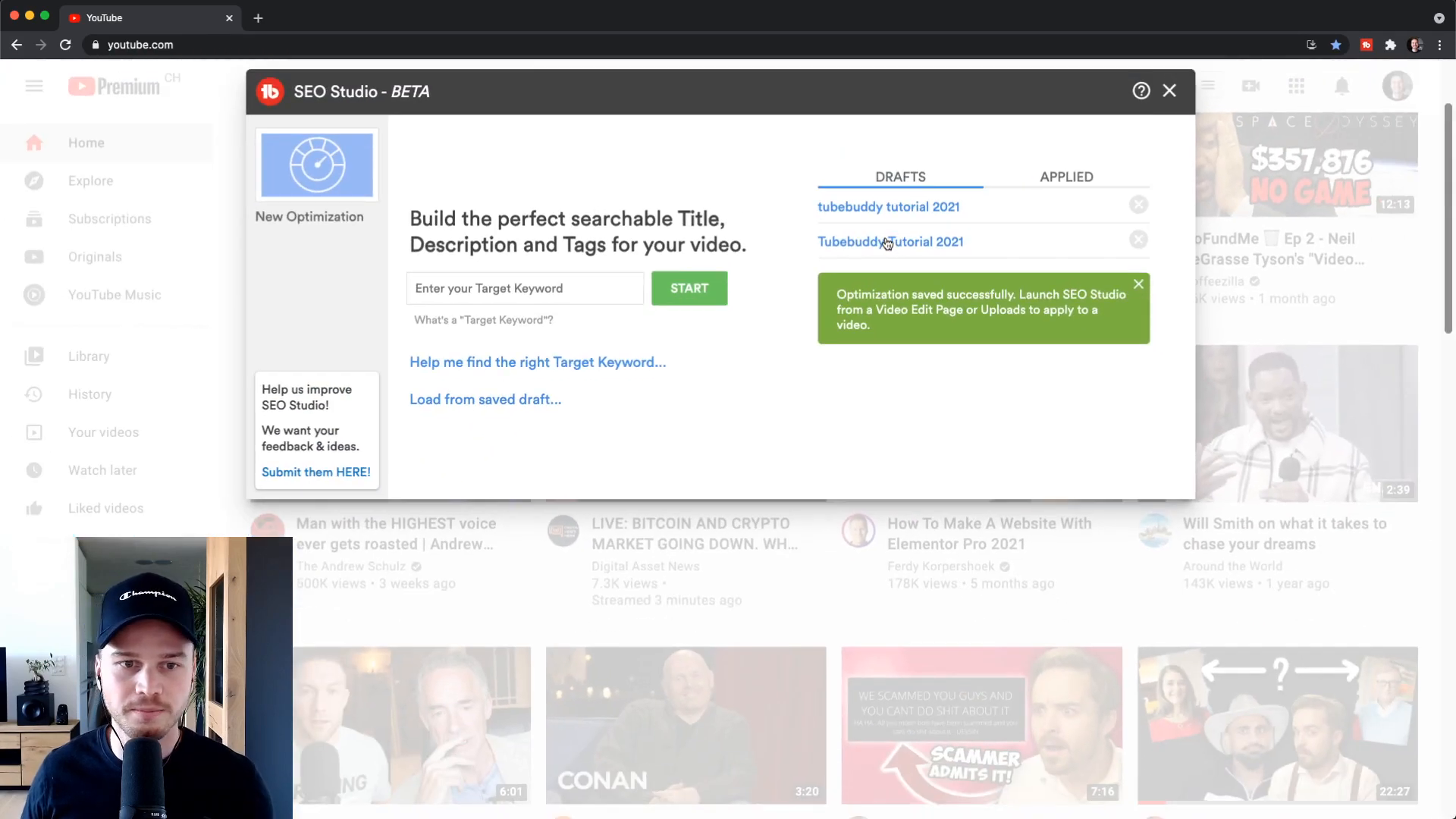Click the page vertical scrollbar

pyautogui.click(x=1448, y=220)
